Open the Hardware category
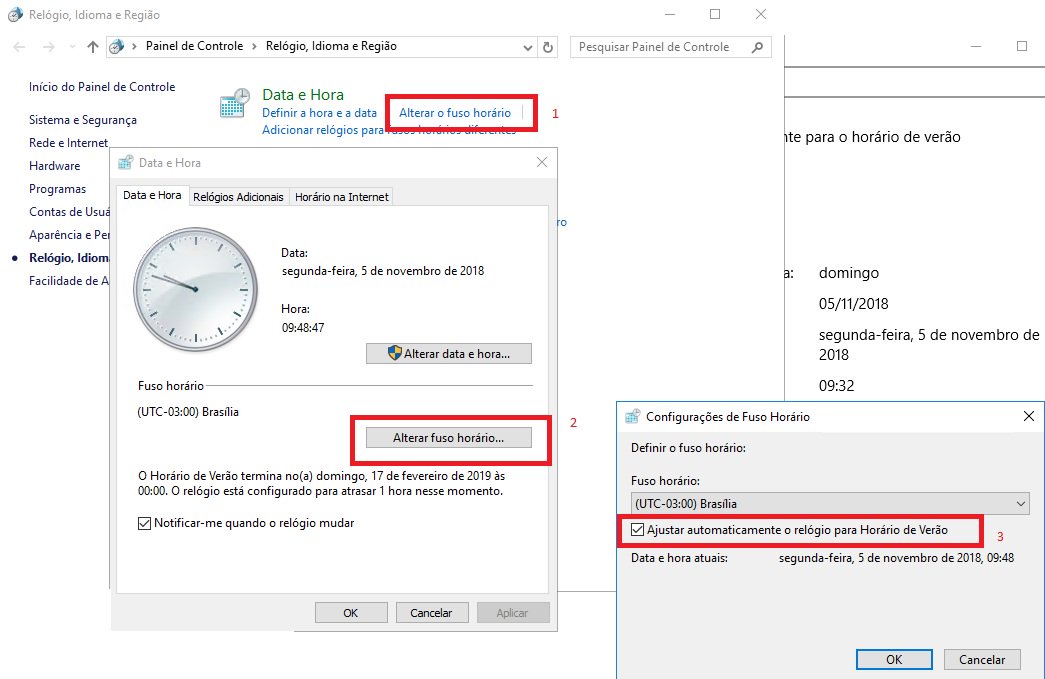1045x679 pixels. (55, 166)
